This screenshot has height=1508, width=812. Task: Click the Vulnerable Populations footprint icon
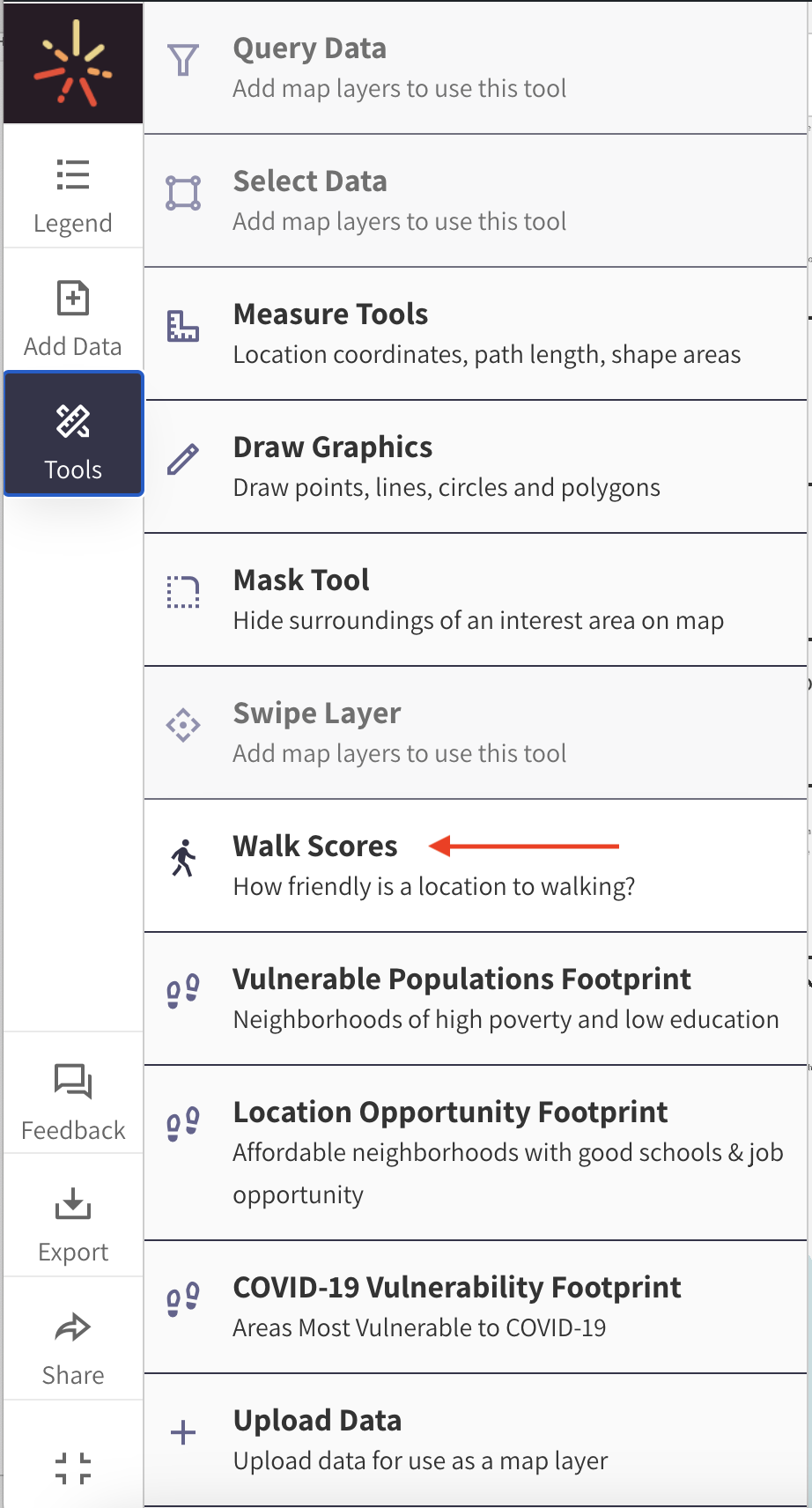183,989
